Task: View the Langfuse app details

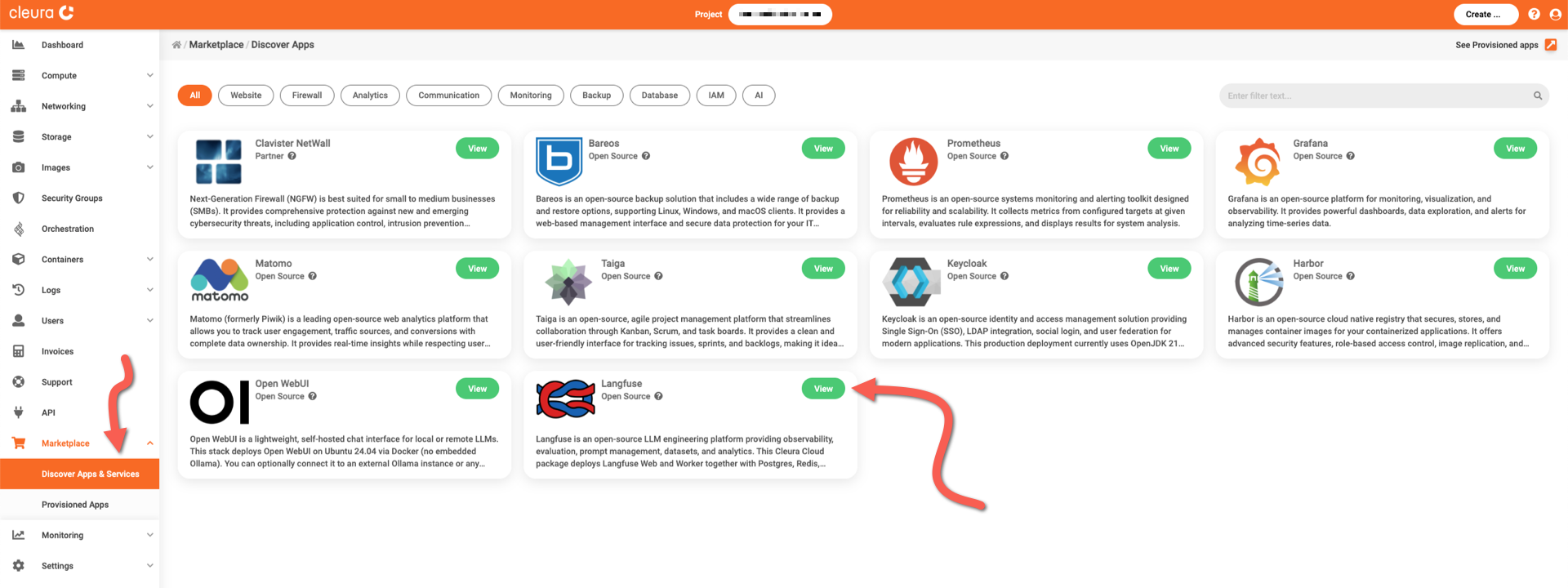Action: point(823,389)
